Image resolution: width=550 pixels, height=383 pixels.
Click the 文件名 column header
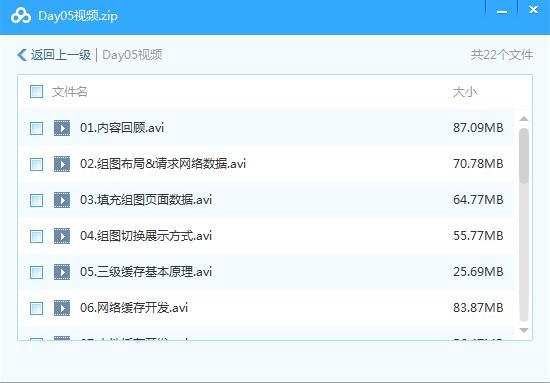click(69, 92)
